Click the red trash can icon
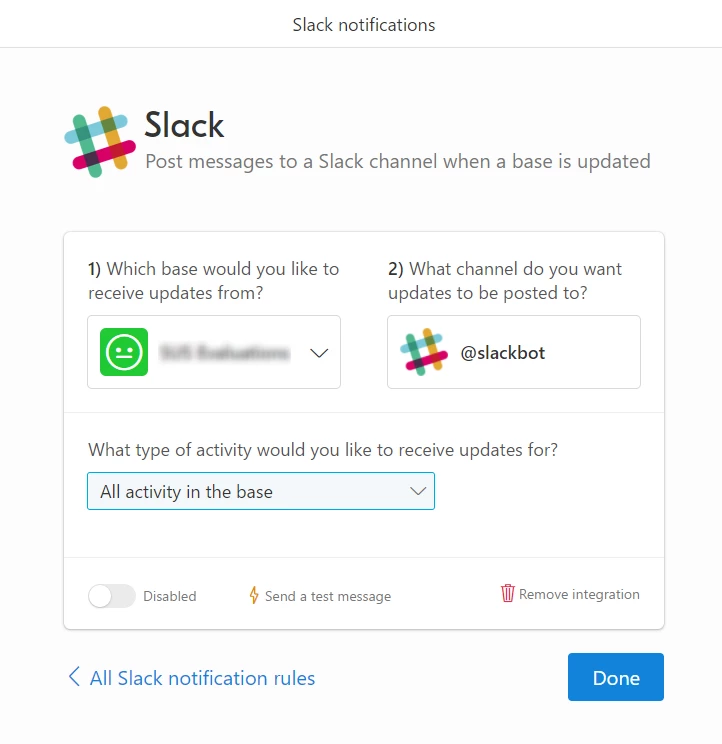Image resolution: width=722 pixels, height=744 pixels. tap(508, 593)
